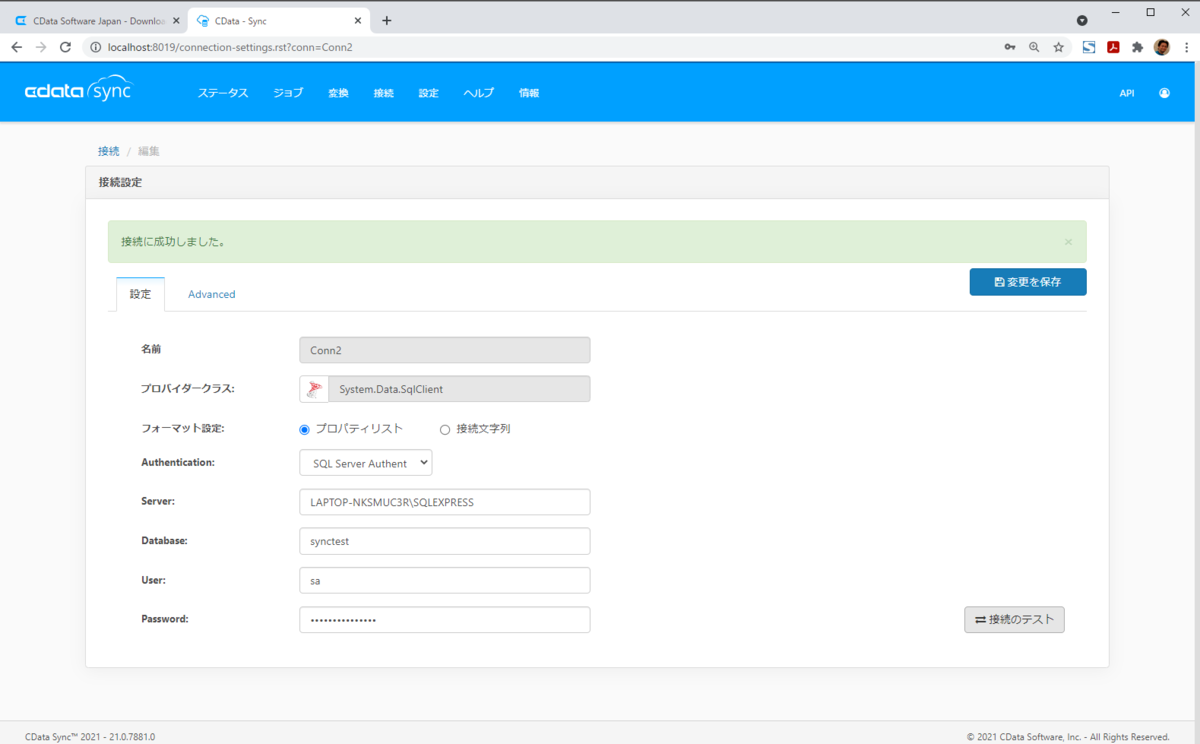Dismiss the connection success message

[x=1068, y=242]
